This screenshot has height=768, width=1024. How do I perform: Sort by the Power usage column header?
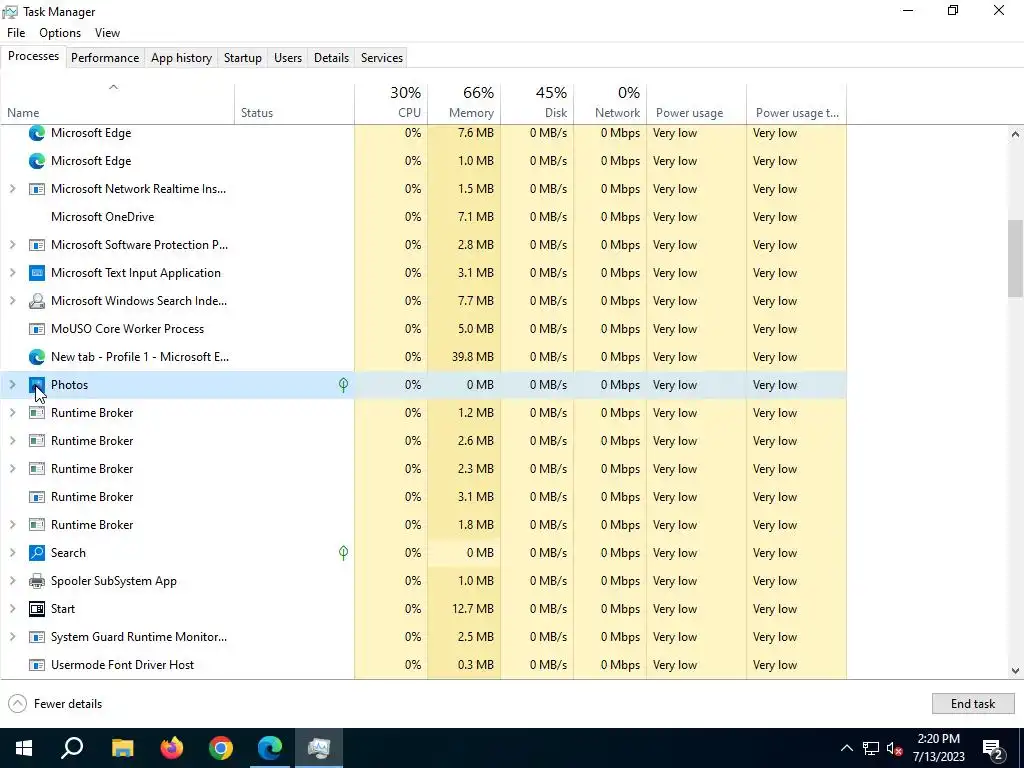coord(697,103)
